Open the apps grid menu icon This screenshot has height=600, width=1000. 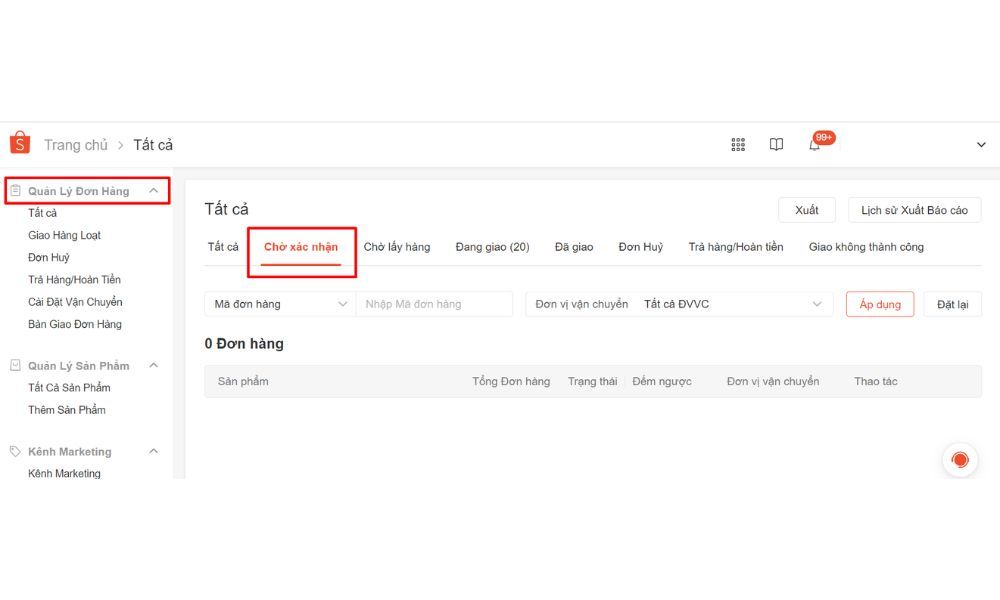(738, 145)
